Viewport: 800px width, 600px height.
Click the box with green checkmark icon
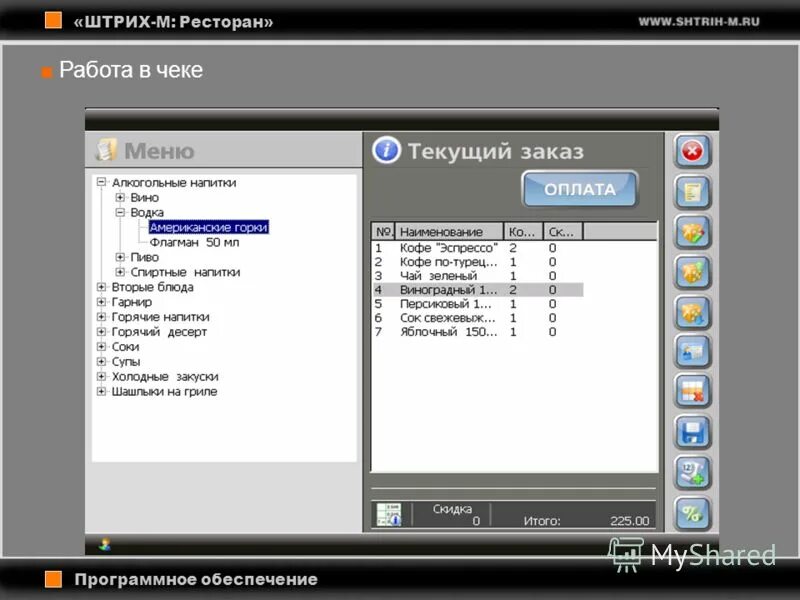pos(692,232)
